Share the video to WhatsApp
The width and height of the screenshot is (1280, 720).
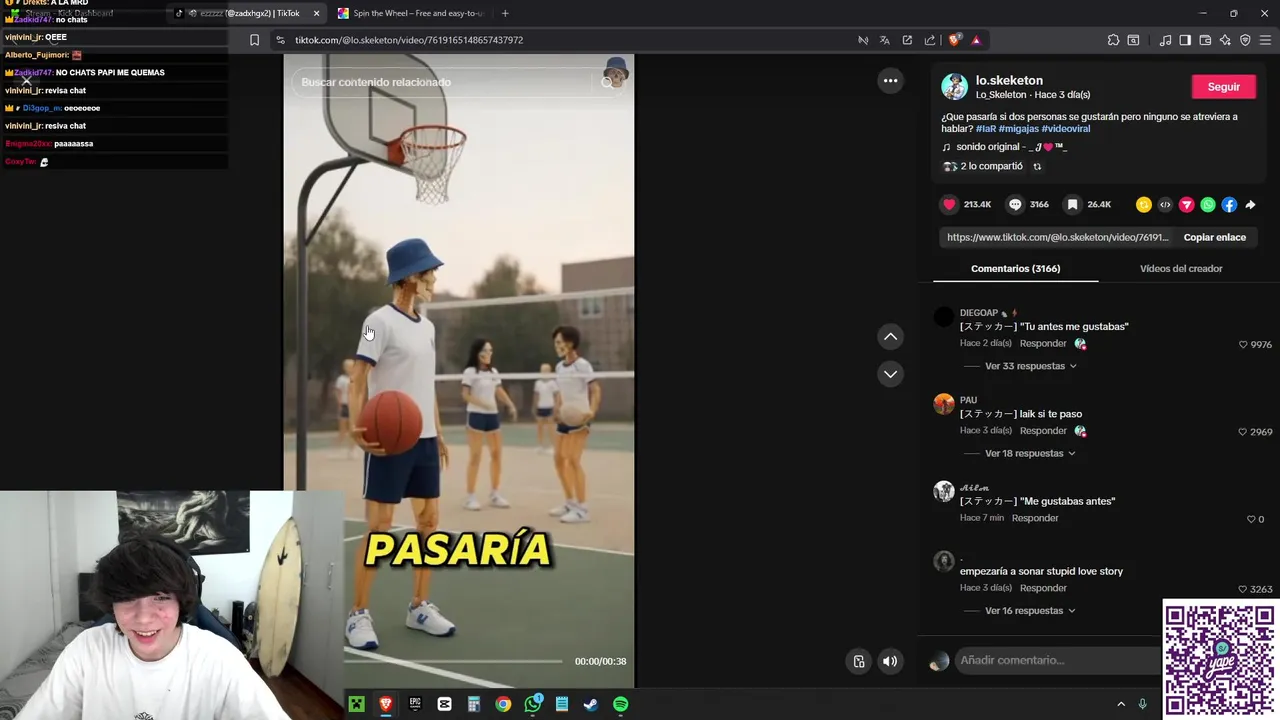tap(1208, 204)
